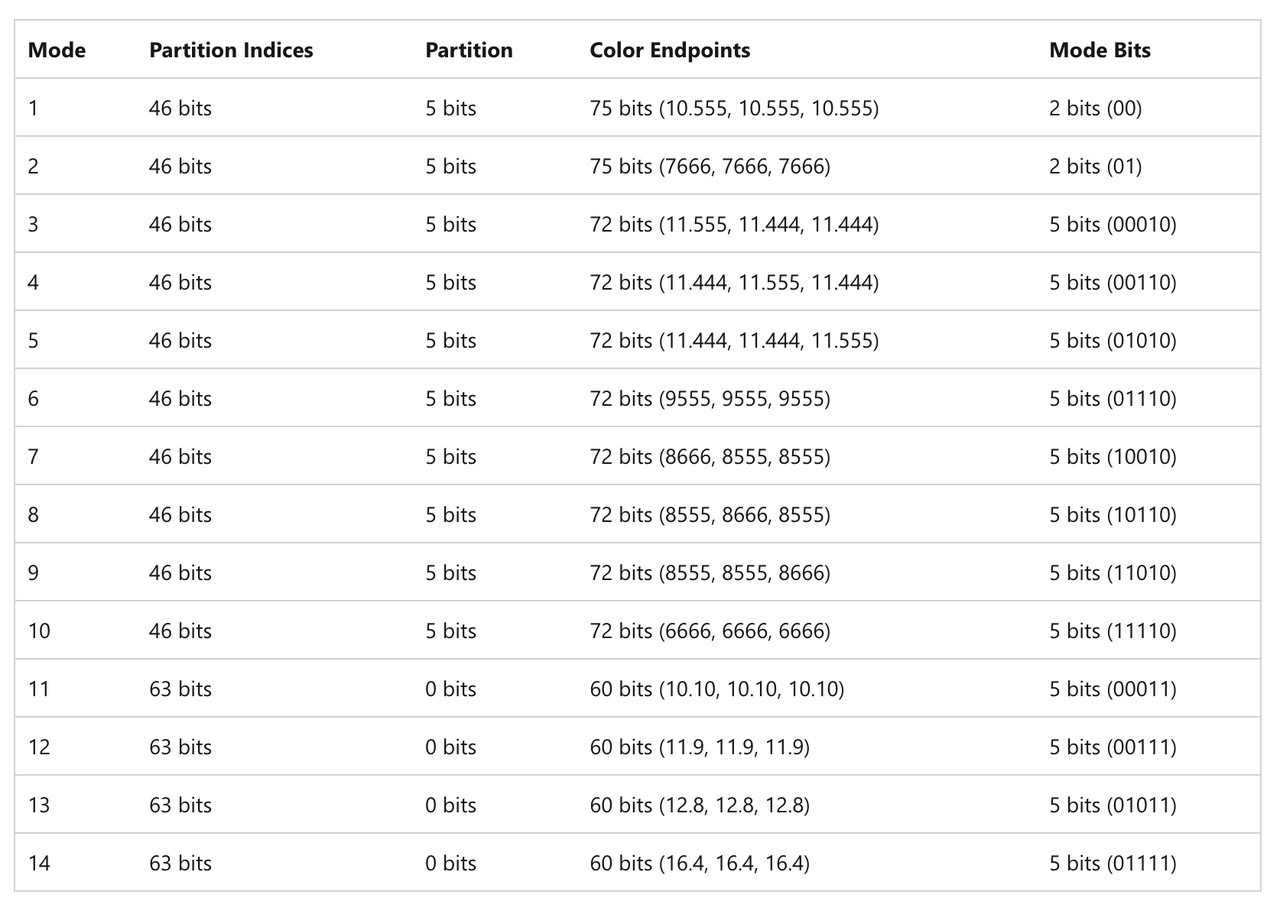
Task: Click the Mode Bits column header
Action: click(x=1100, y=50)
